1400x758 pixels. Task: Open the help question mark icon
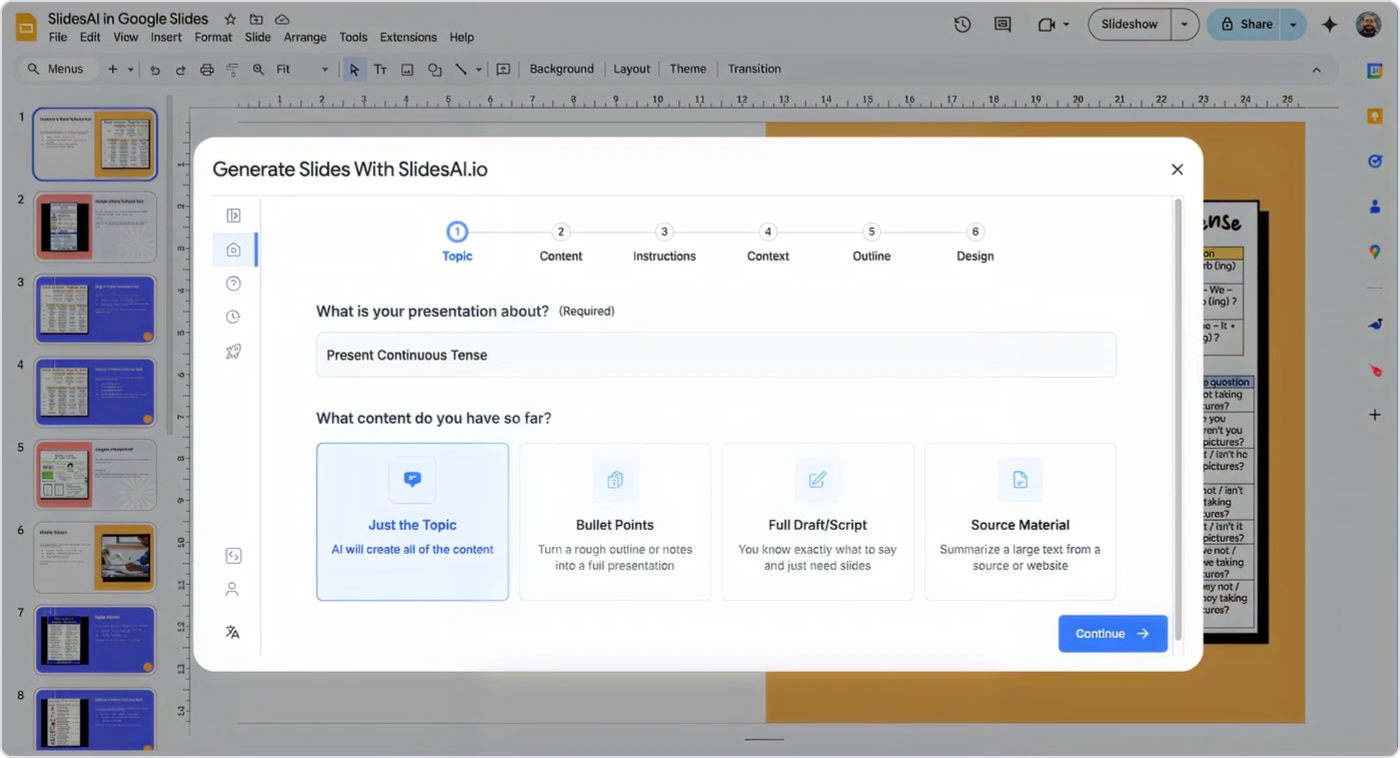[233, 284]
